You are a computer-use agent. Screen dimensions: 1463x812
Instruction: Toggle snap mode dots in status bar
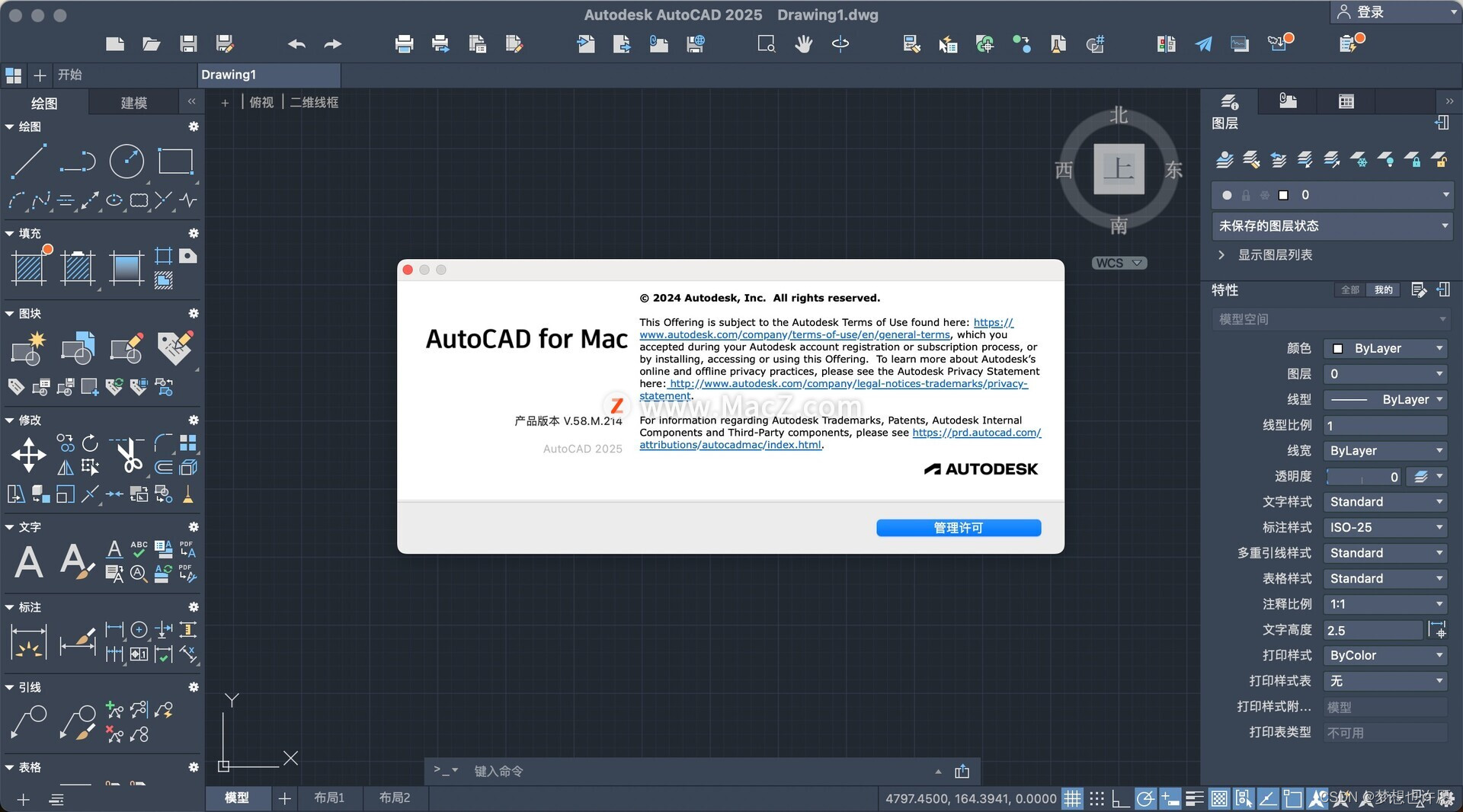1096,798
